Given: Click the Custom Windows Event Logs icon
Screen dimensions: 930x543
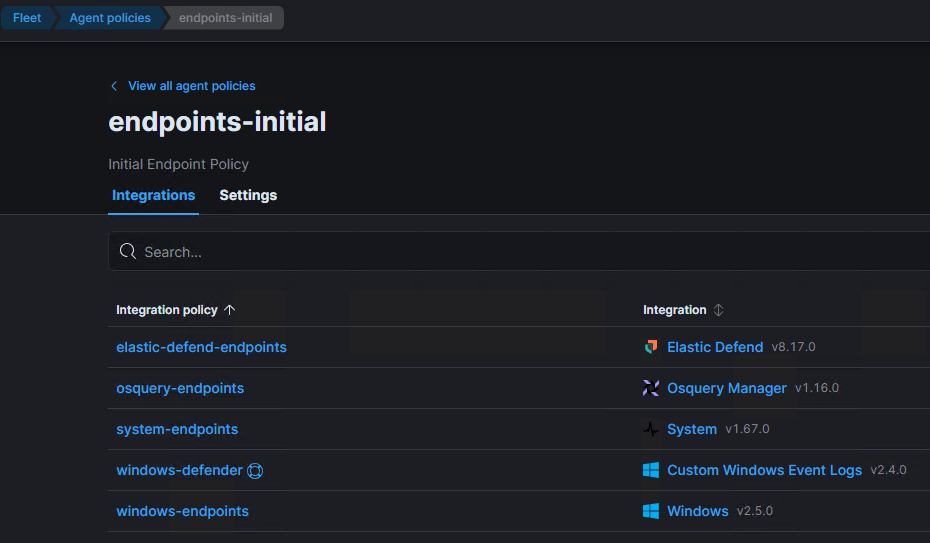Looking at the screenshot, I should (x=651, y=470).
